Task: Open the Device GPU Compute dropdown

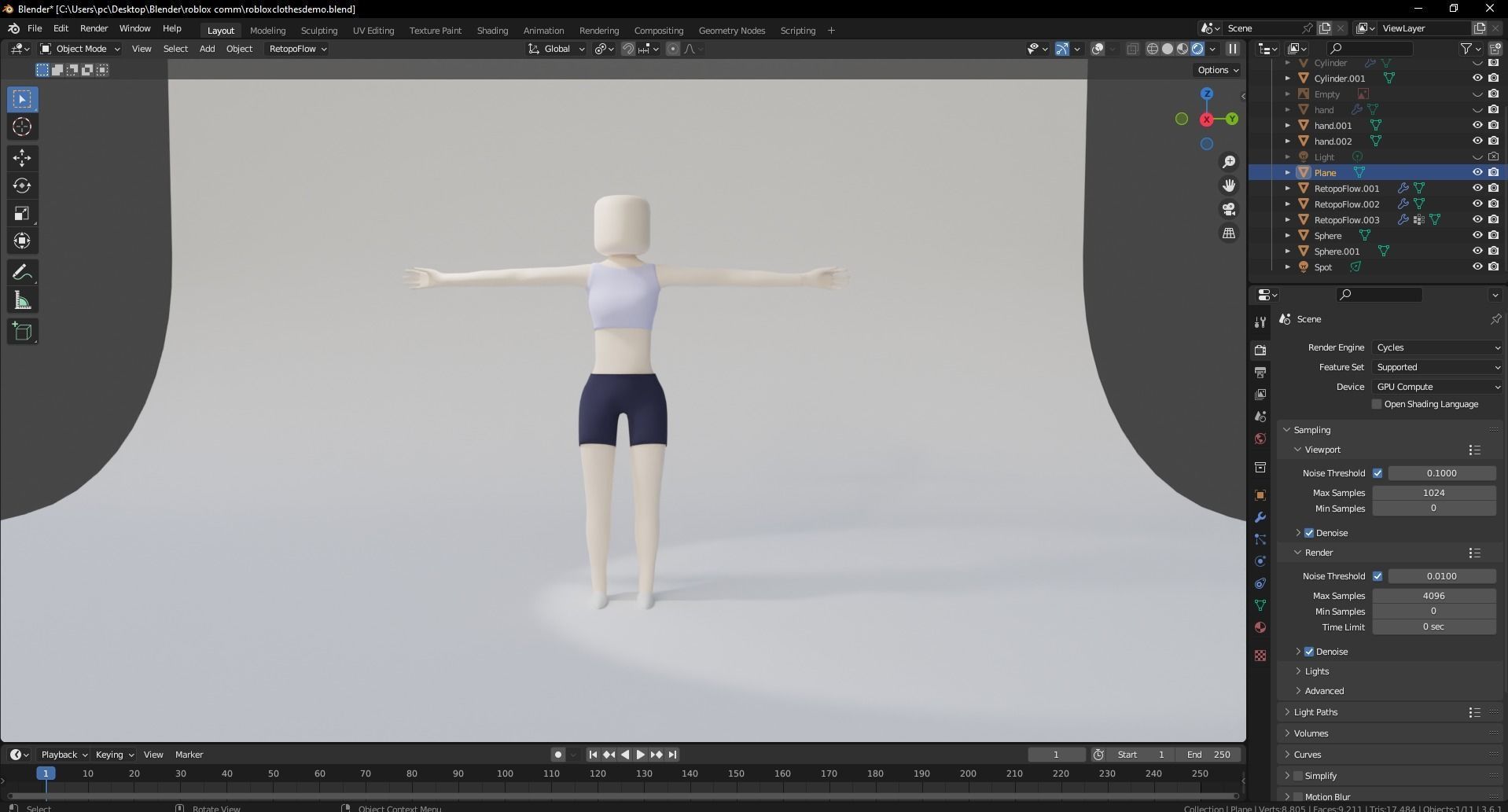Action: pos(1437,387)
